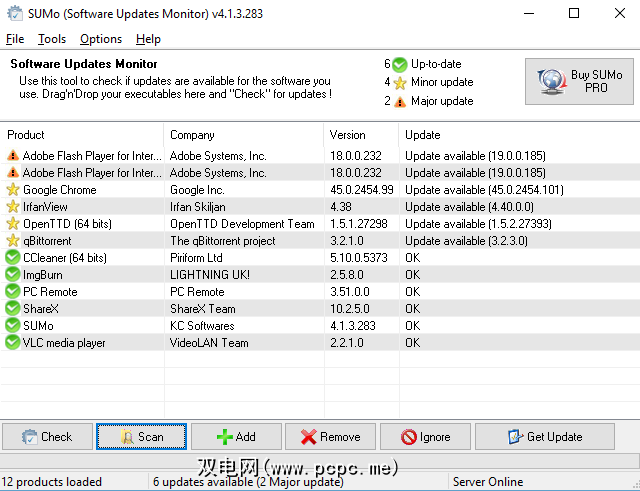Click the green check icon beside VLC media player
The image size is (640, 491).
coord(13,342)
